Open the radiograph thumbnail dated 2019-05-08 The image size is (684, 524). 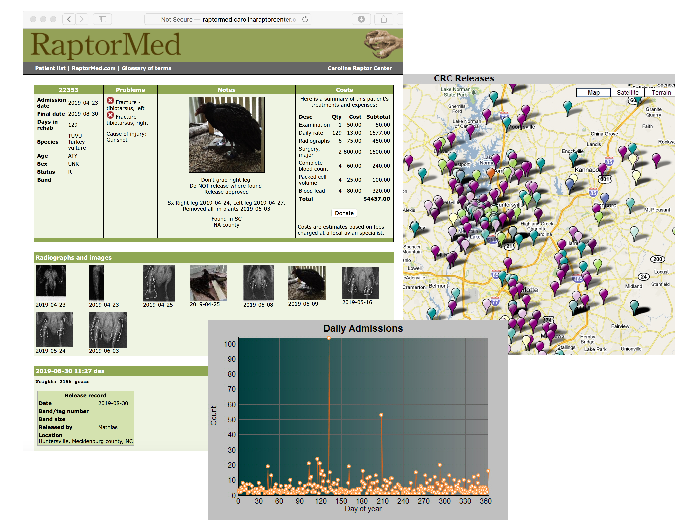[258, 282]
